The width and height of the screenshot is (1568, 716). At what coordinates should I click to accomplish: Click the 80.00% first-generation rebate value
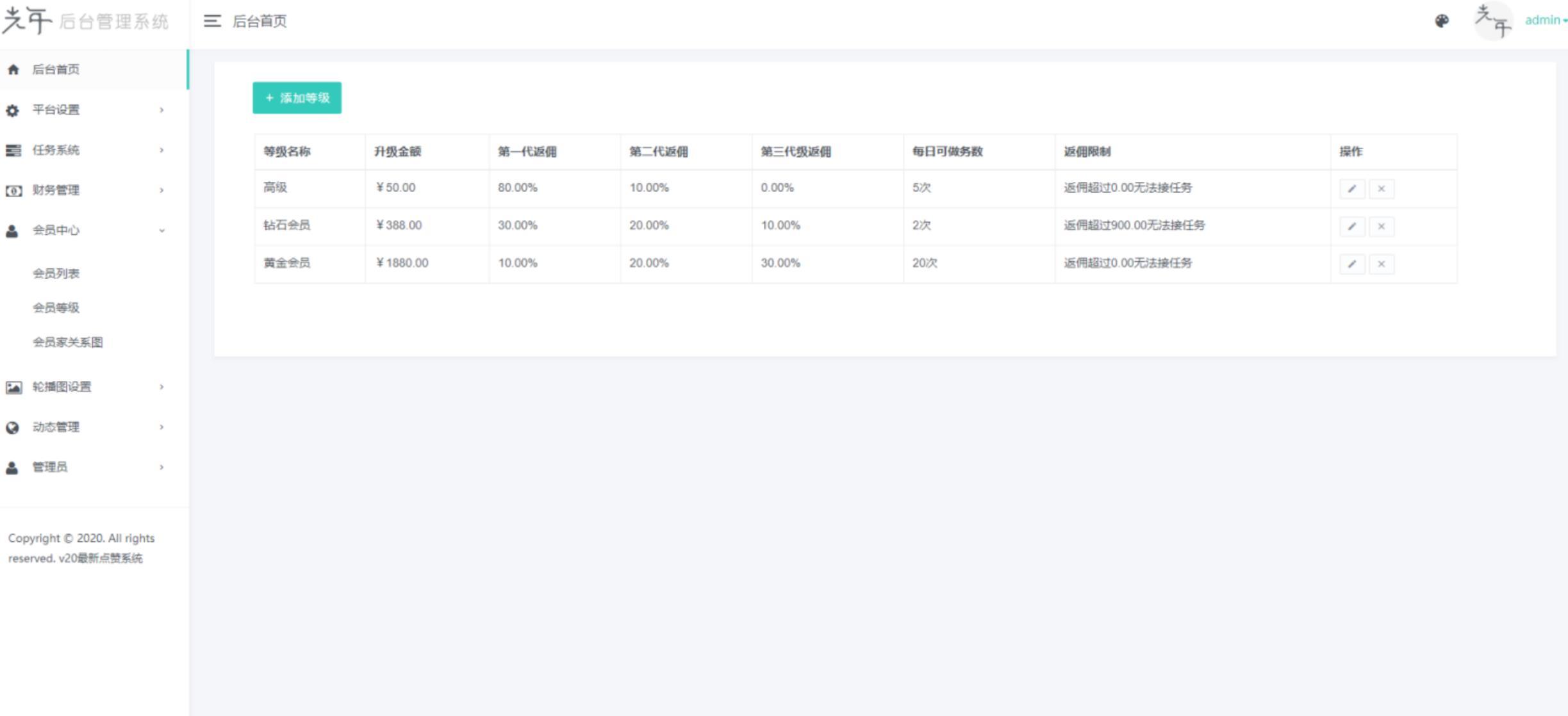(x=518, y=188)
